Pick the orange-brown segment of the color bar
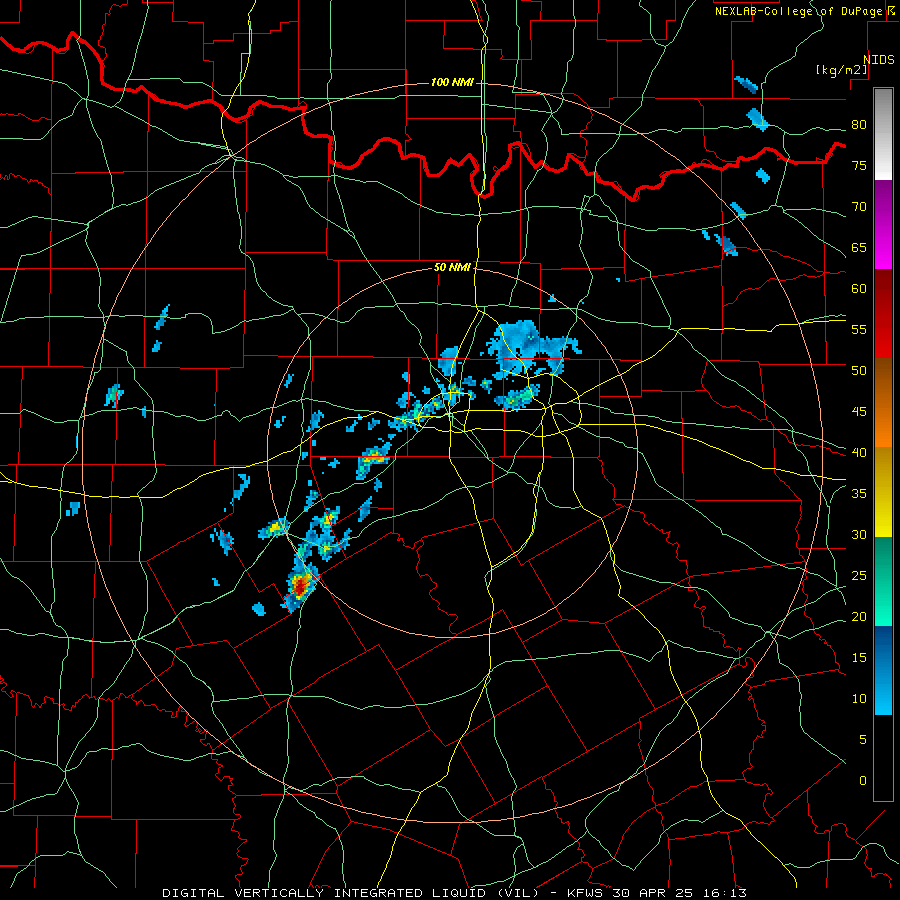 (x=883, y=403)
